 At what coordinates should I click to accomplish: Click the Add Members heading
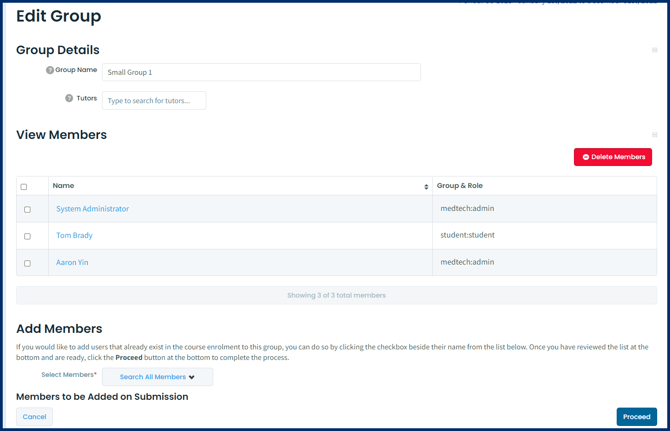pyautogui.click(x=59, y=328)
